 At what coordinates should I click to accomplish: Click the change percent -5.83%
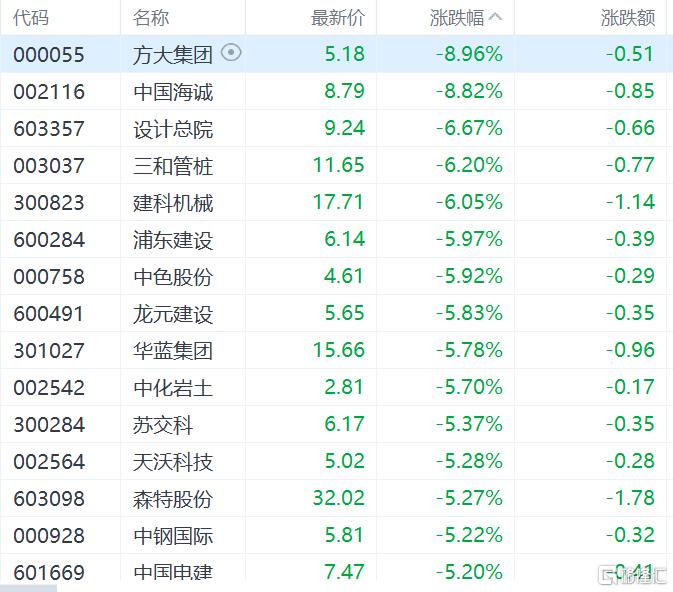point(469,313)
